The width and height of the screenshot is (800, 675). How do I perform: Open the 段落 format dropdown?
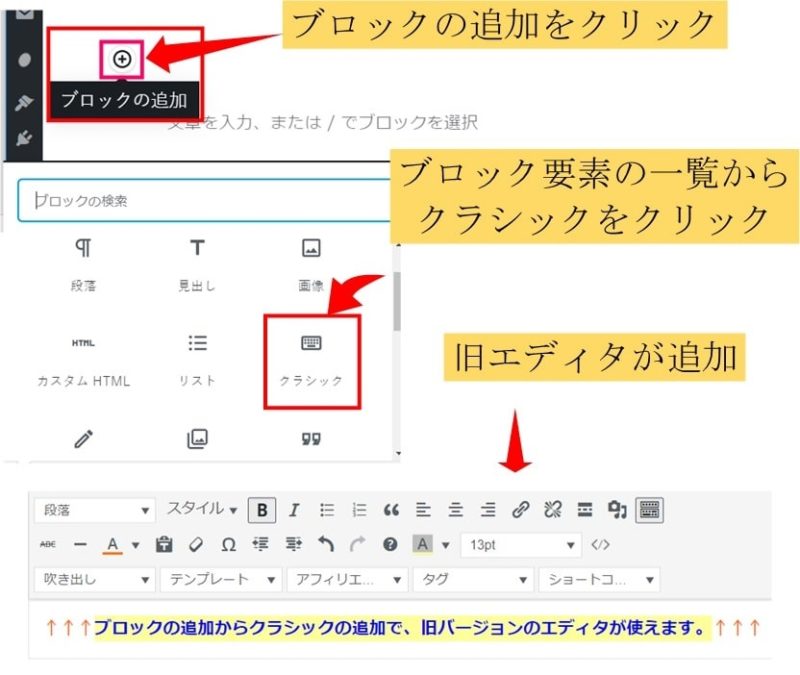coord(94,510)
